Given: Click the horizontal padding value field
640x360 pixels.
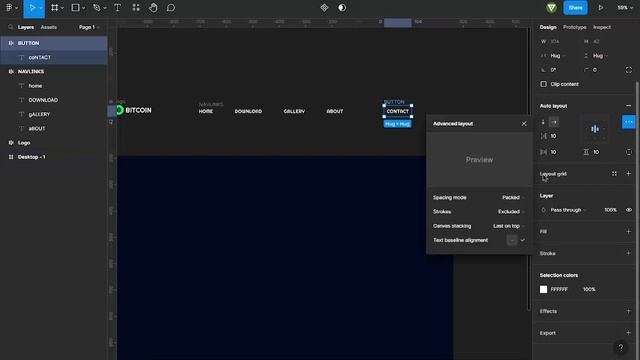Looking at the screenshot, I should click(553, 152).
